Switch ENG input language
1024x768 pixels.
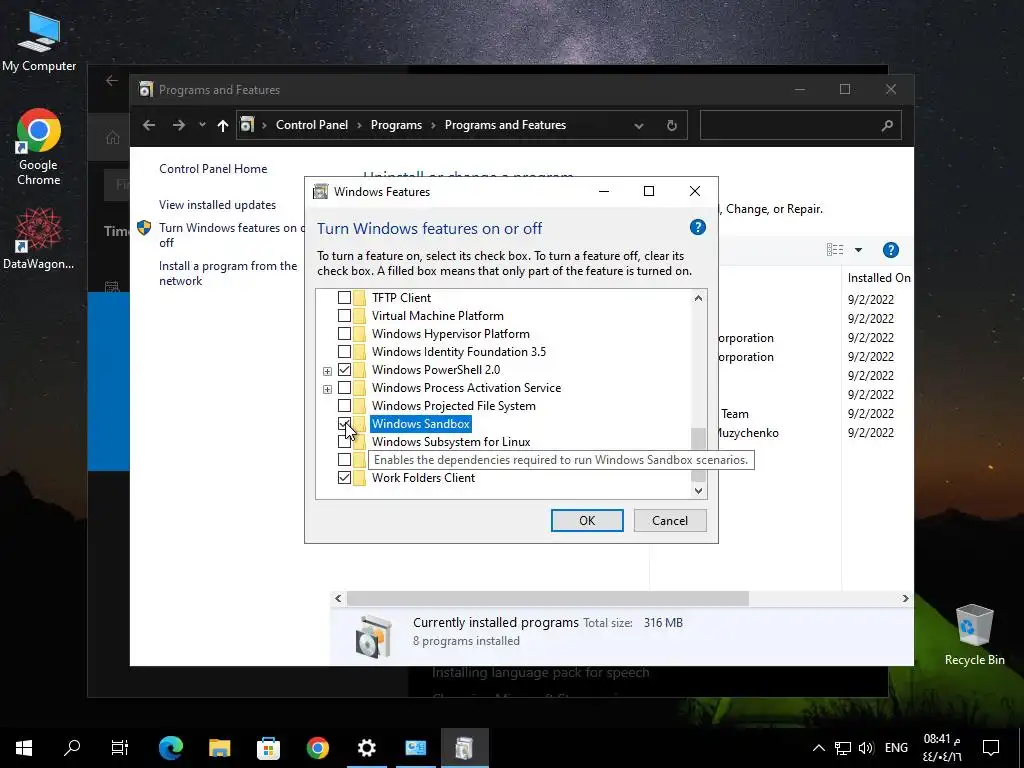point(896,748)
